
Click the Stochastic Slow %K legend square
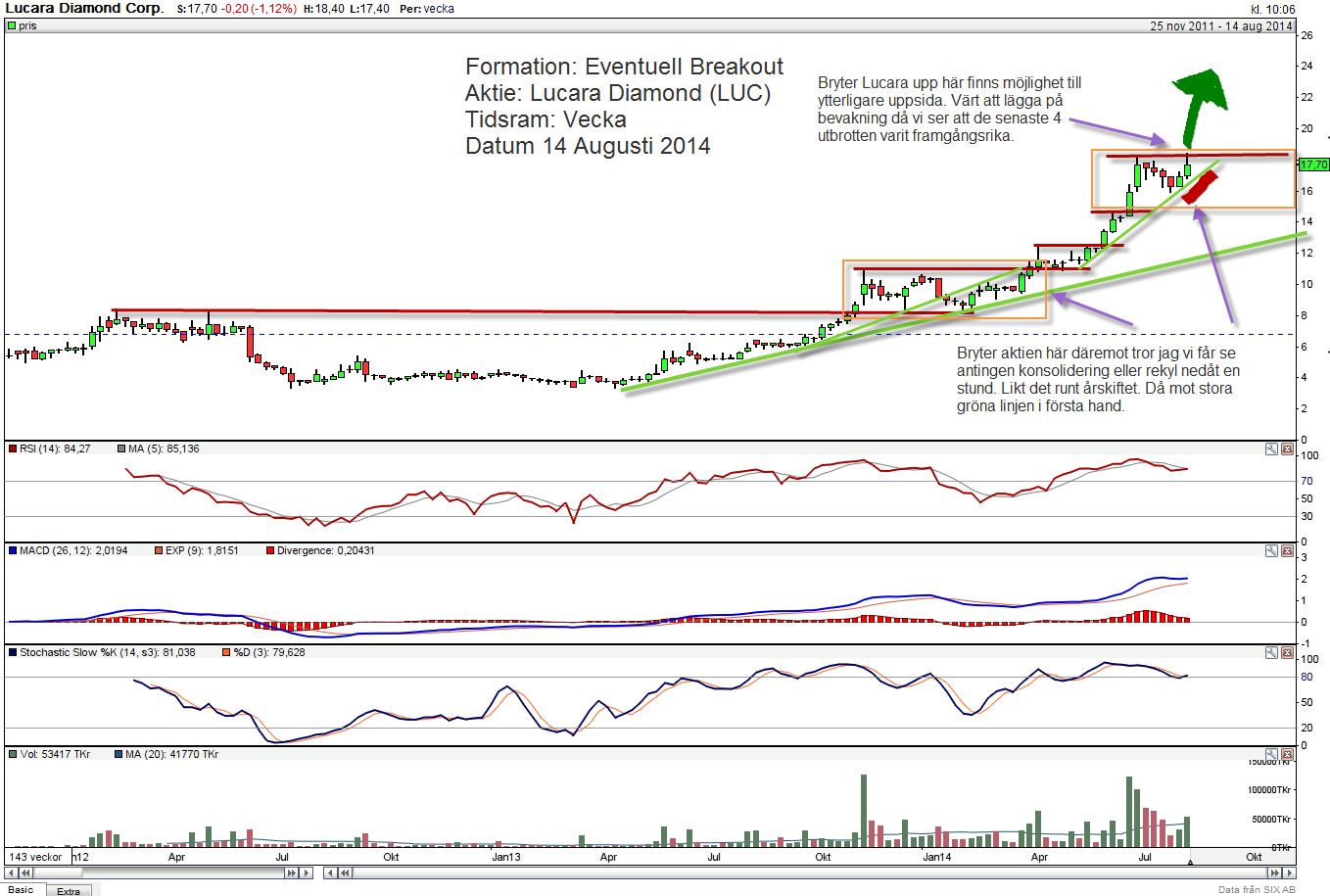tap(13, 653)
